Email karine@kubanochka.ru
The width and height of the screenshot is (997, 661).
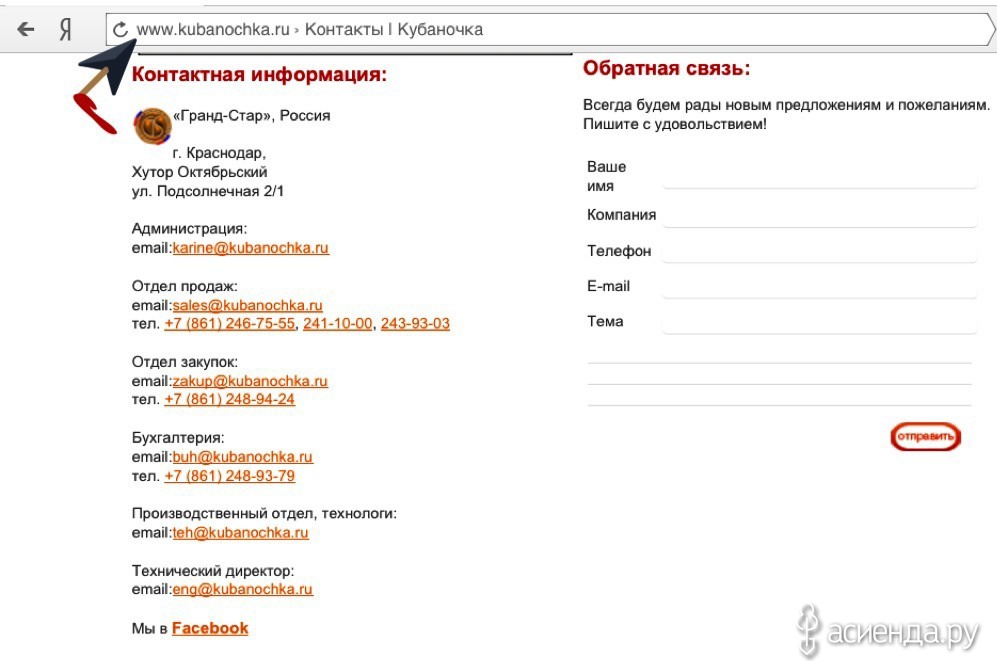pos(251,248)
